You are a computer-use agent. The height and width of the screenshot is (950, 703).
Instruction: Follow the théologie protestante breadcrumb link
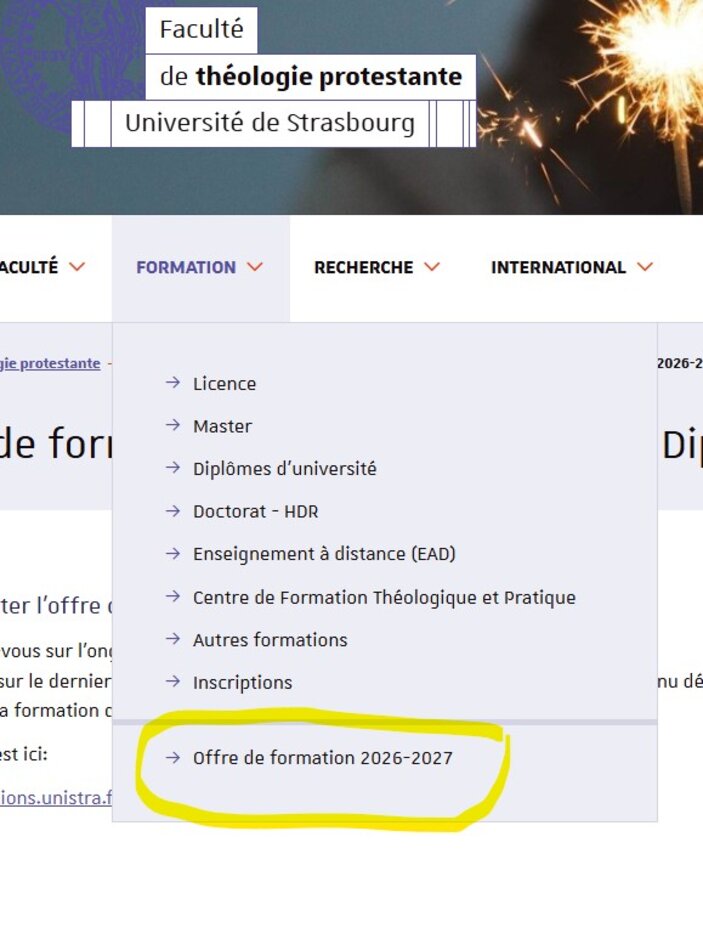50,363
